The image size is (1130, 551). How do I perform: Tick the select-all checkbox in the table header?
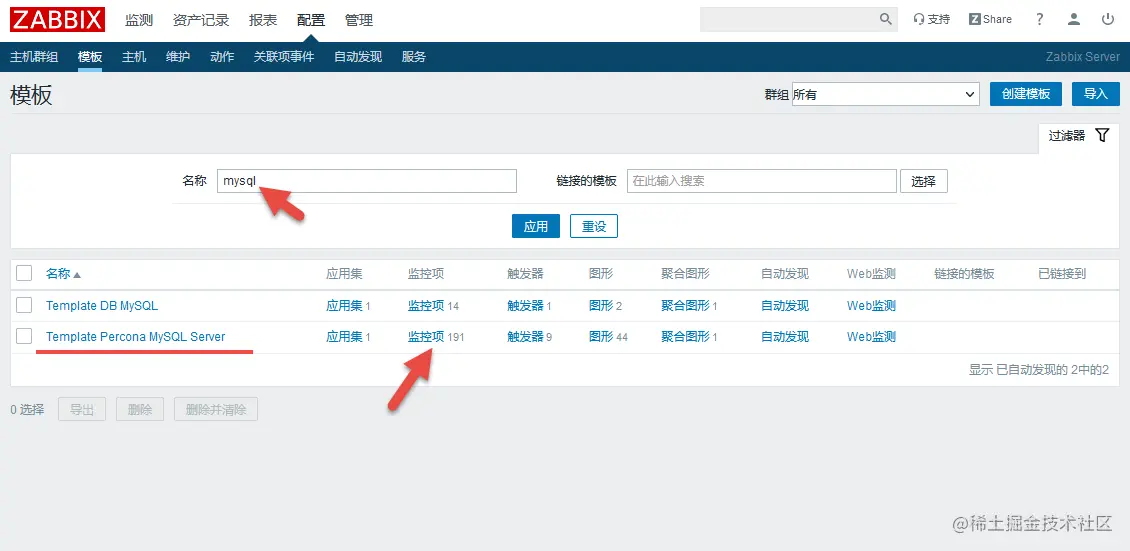[25, 273]
